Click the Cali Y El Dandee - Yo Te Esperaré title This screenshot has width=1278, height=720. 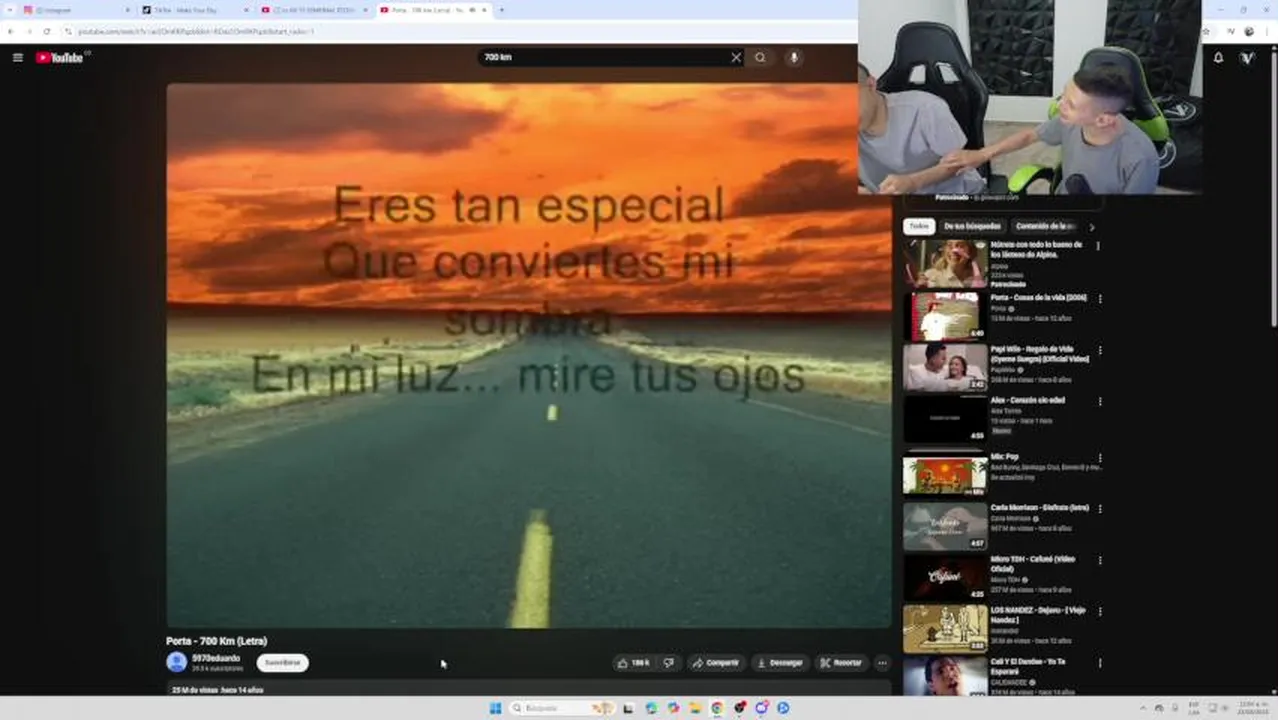(x=1028, y=666)
